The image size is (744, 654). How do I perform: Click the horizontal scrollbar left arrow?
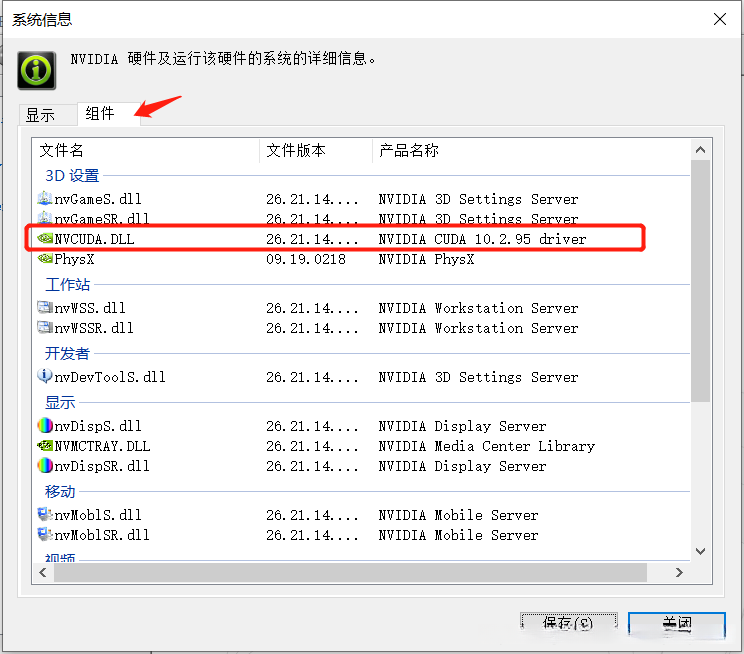click(x=43, y=572)
